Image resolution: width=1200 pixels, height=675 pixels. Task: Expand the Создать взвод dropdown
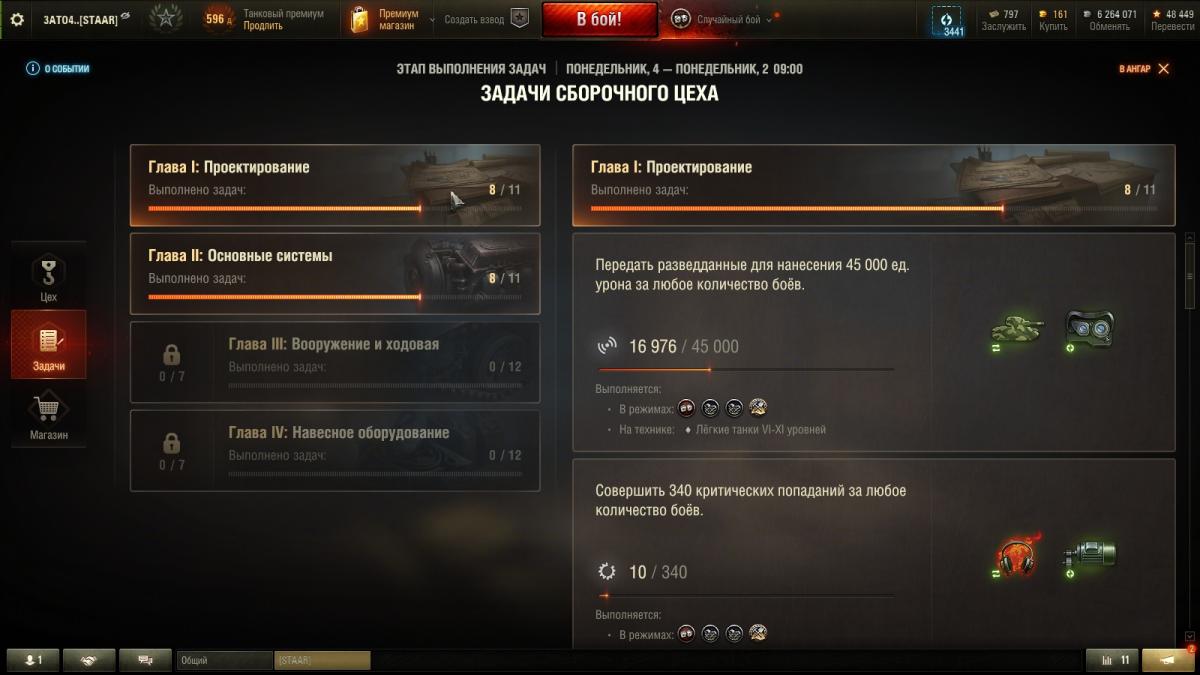click(x=475, y=19)
